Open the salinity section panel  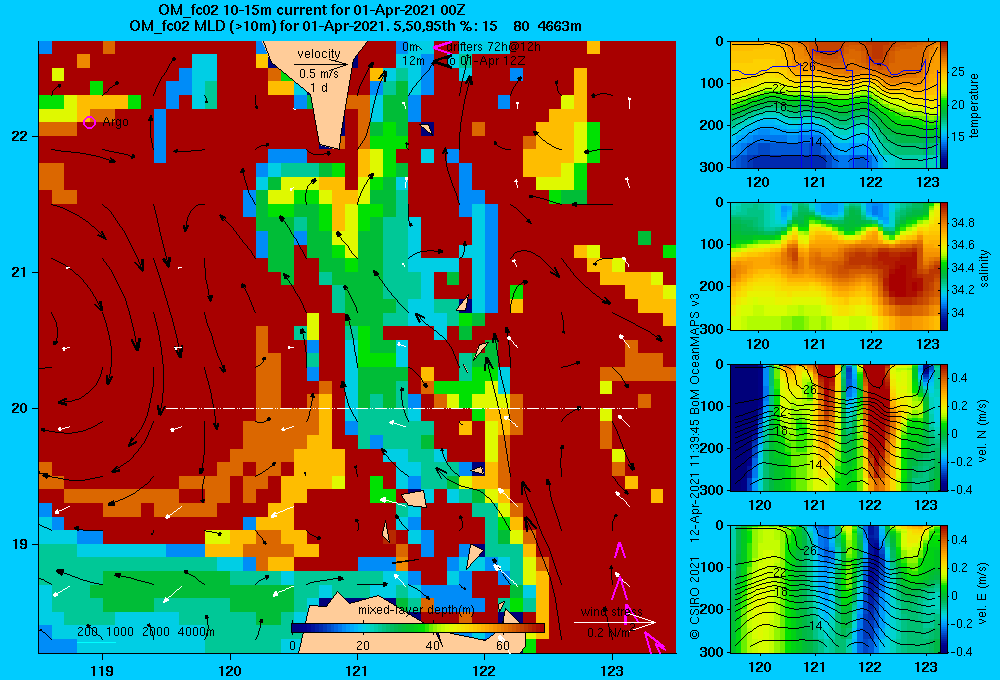834,266
